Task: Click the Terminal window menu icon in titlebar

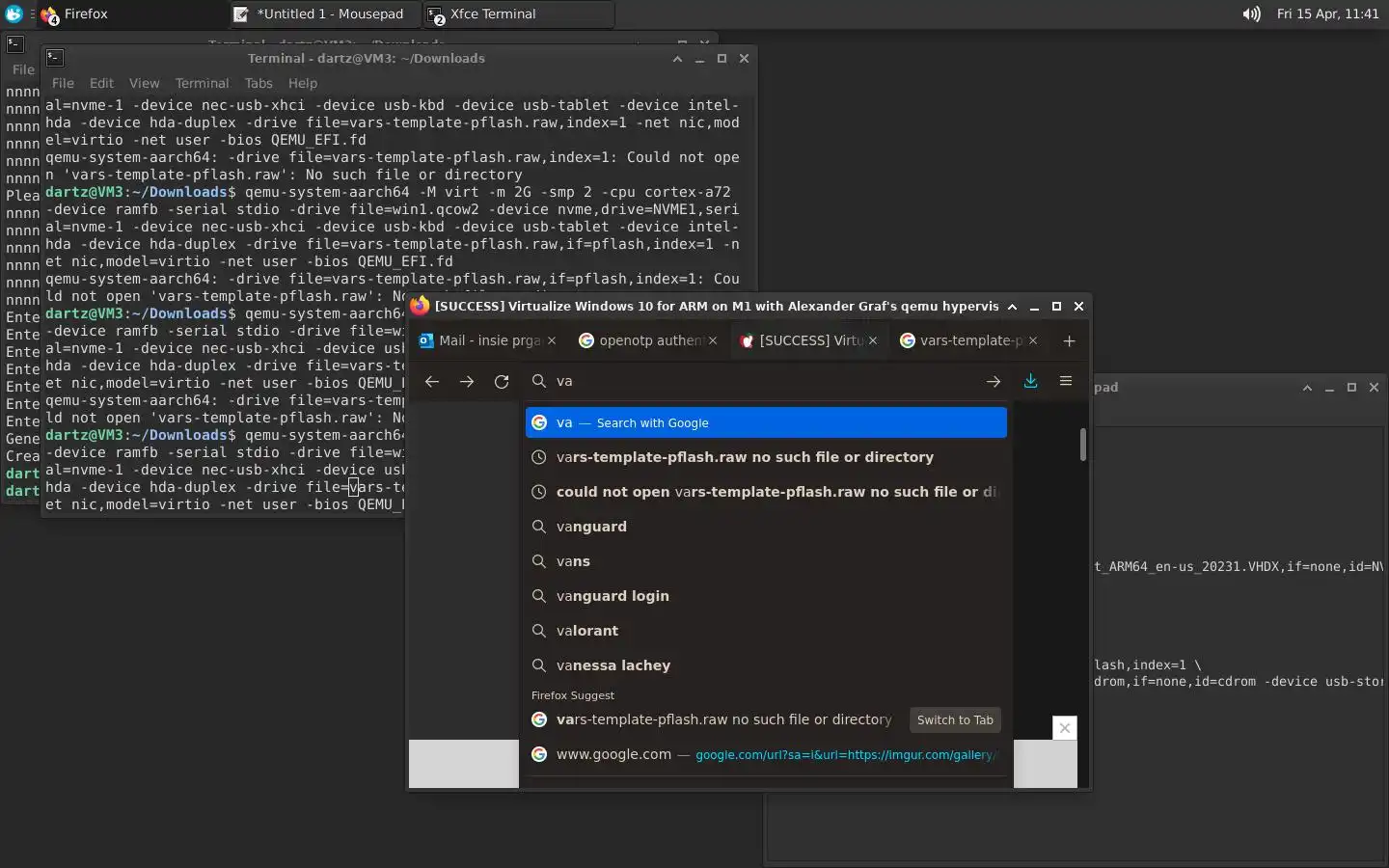Action: tap(55, 58)
